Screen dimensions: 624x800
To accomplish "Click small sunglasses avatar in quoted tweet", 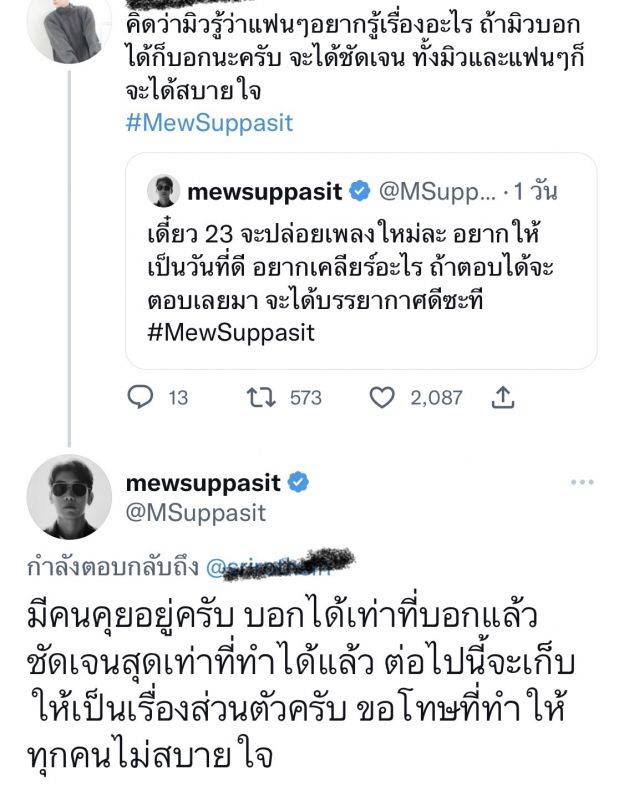I will tap(163, 190).
